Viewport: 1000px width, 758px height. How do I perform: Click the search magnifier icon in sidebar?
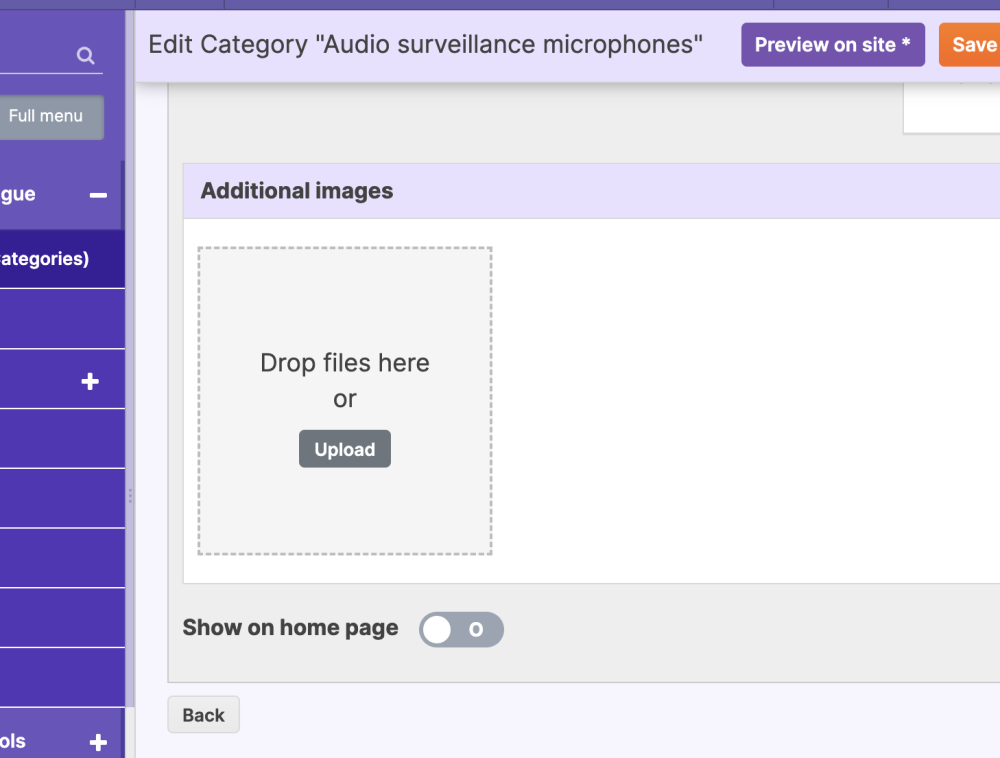coord(86,55)
